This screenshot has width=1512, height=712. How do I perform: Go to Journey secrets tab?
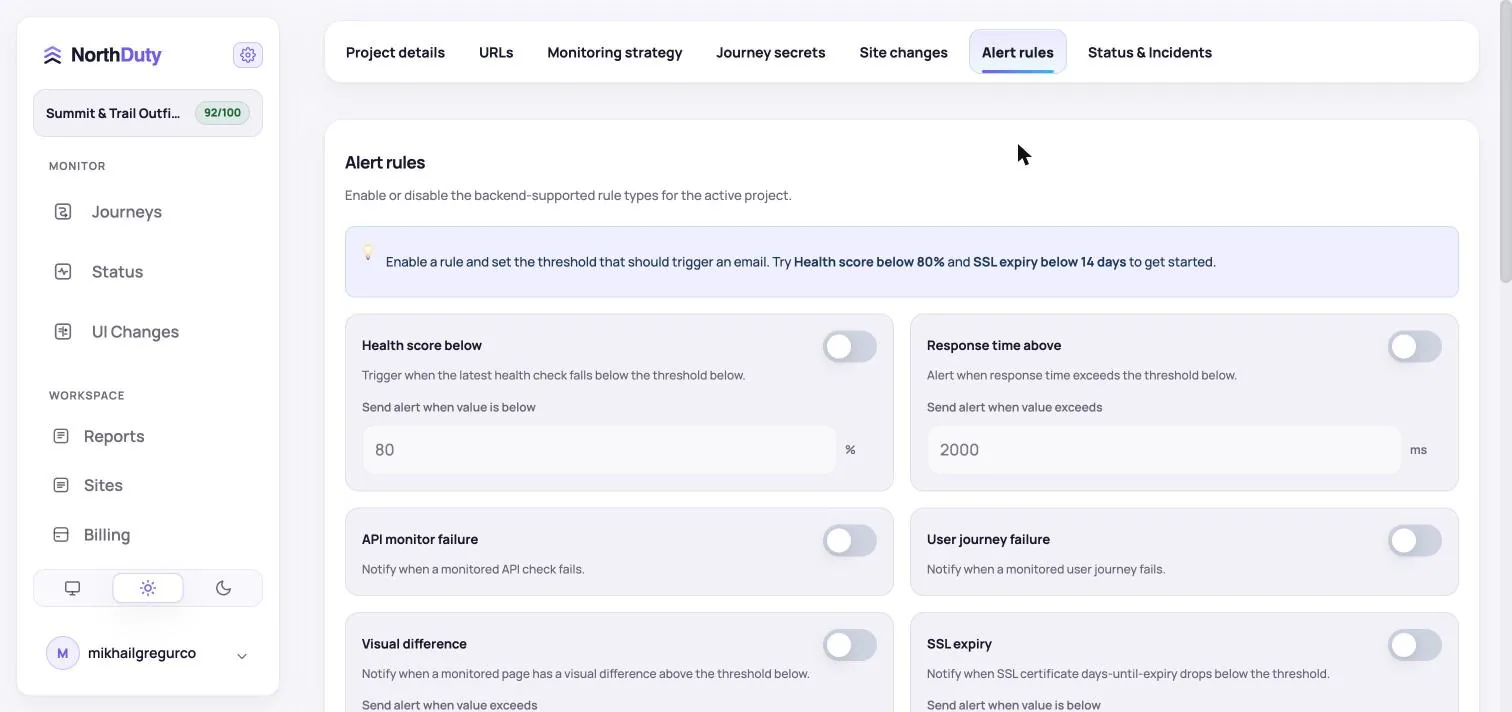click(771, 52)
